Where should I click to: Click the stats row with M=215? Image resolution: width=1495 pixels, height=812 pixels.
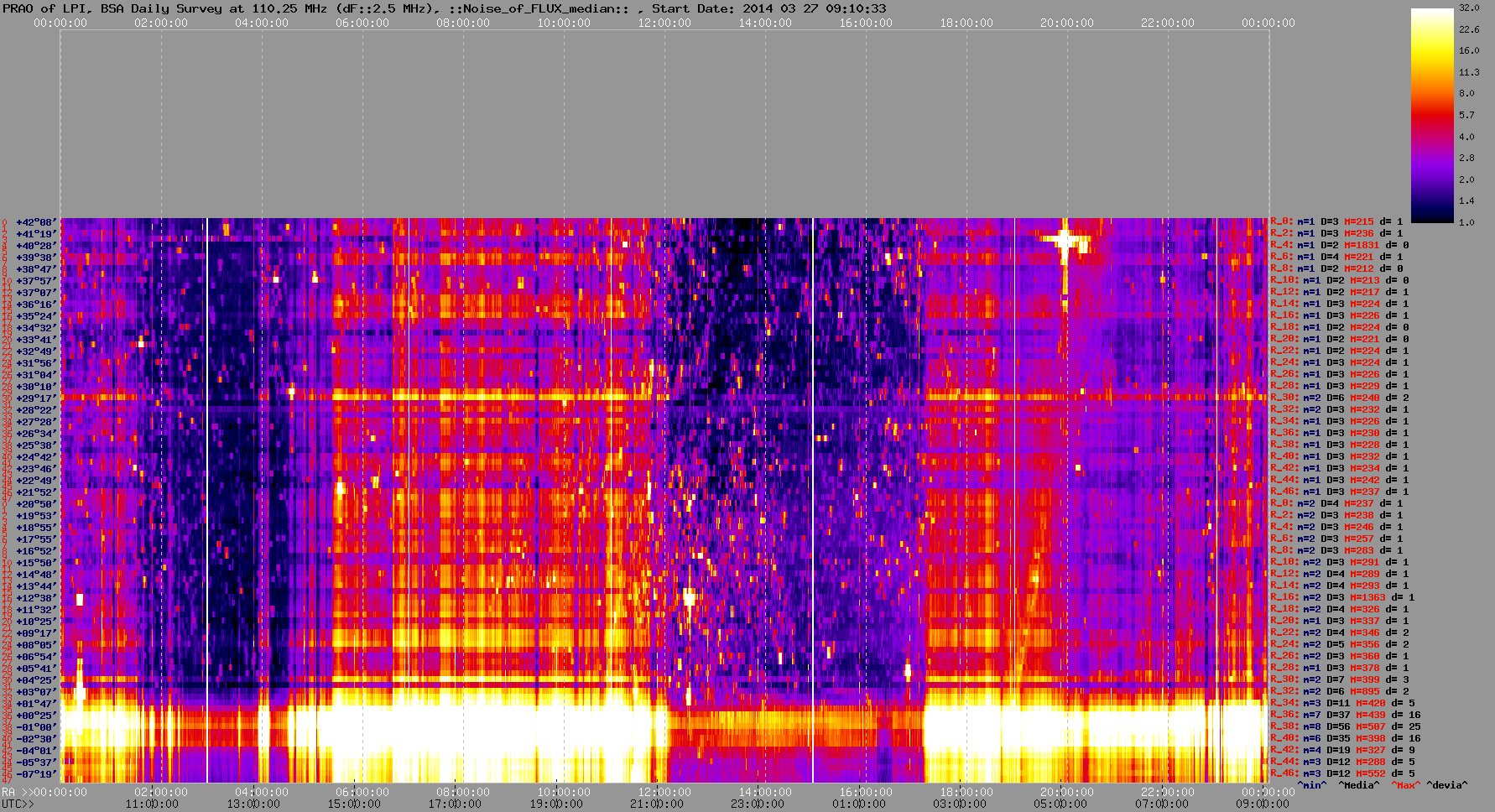[x=1337, y=222]
